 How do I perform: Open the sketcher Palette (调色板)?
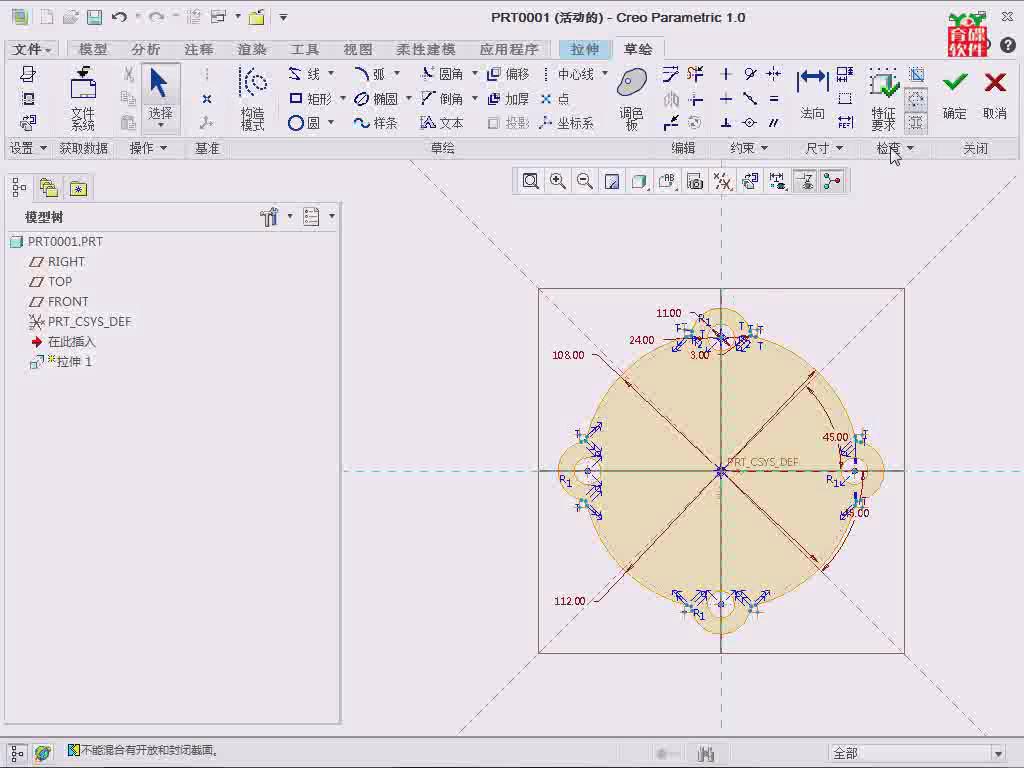point(632,98)
